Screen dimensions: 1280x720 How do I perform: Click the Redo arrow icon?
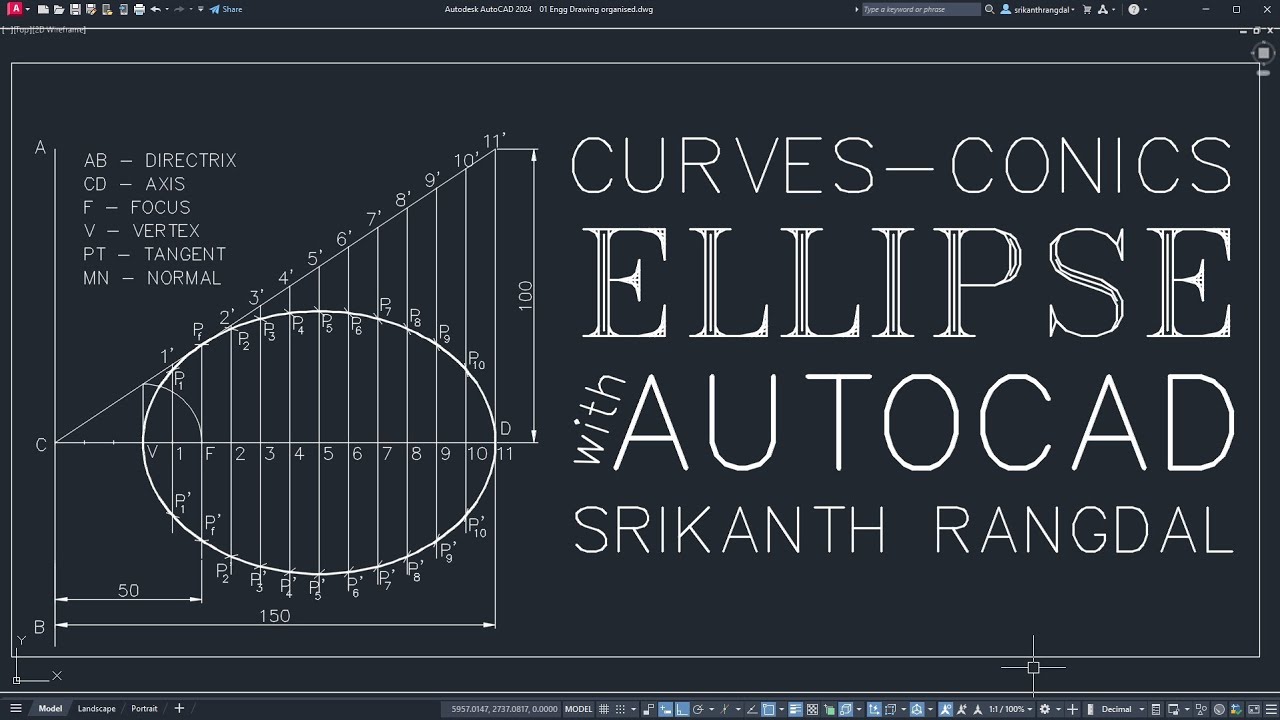click(x=179, y=9)
